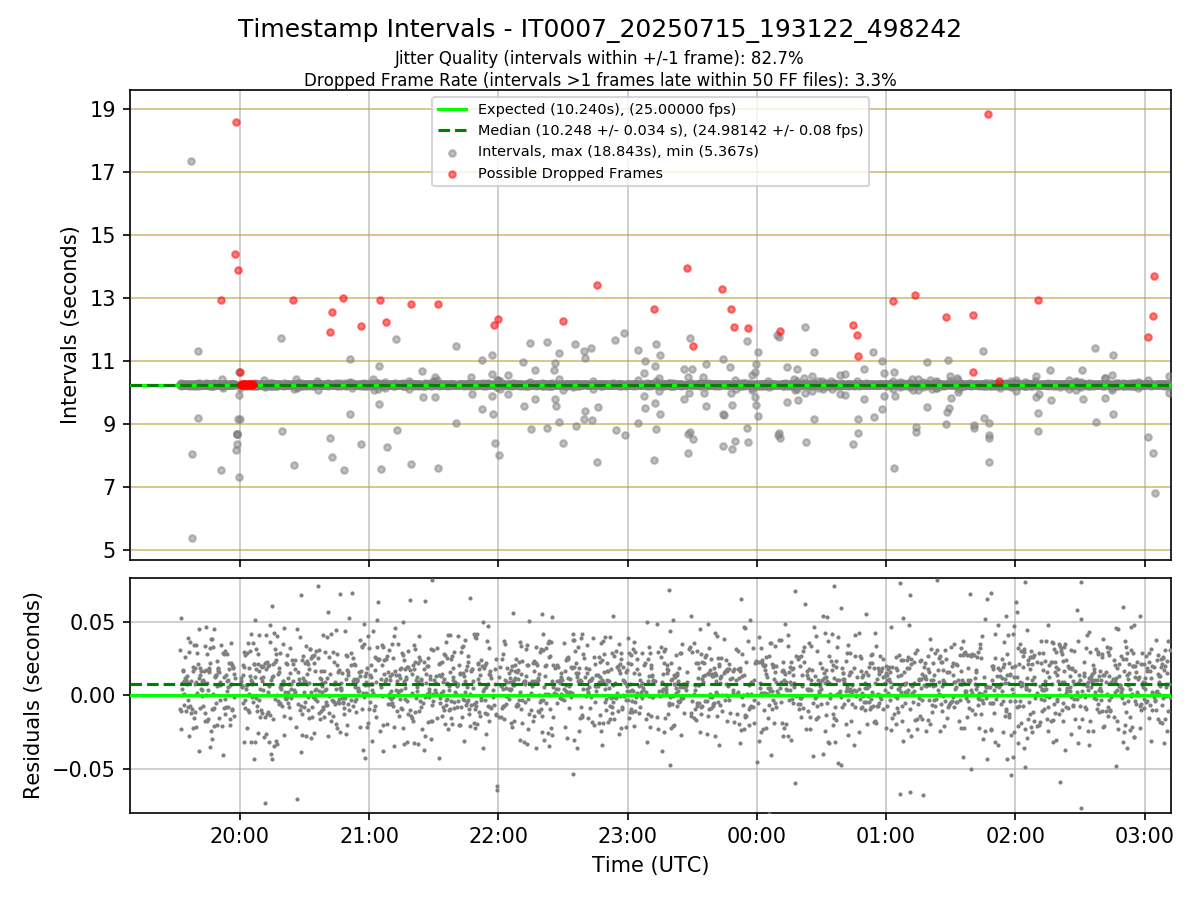Click the plot title 'Timestamp Intervals - IT0007_20250715_193122_498242'
This screenshot has height=900, width=1200.
tap(600, 29)
